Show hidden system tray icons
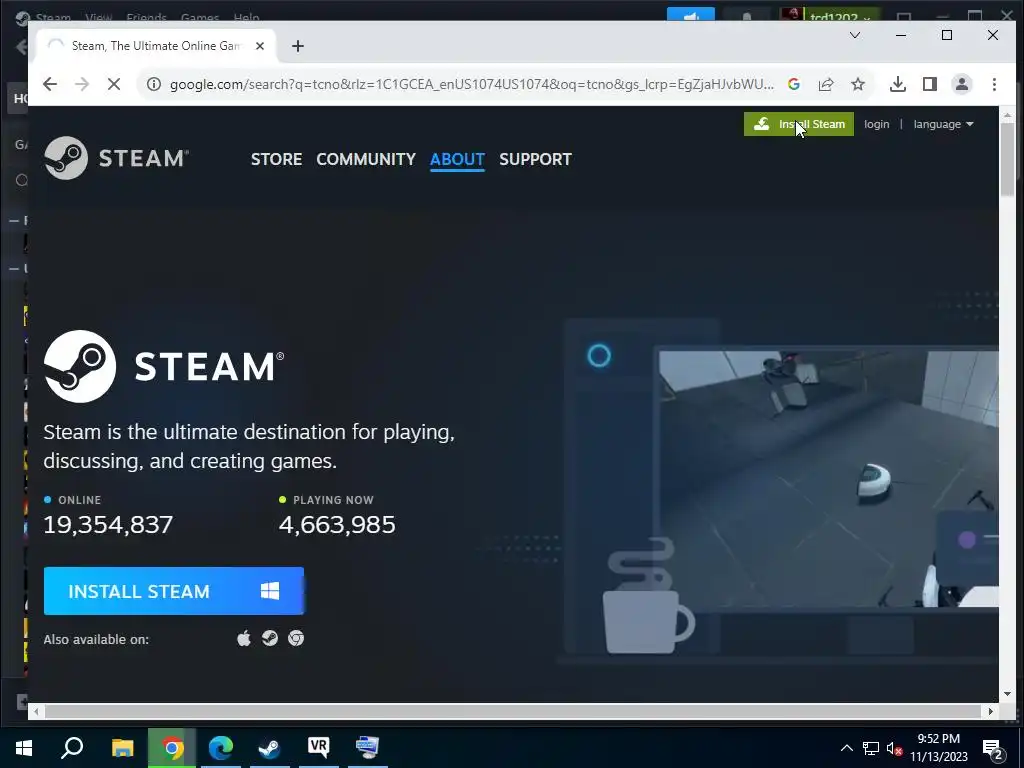 point(846,748)
